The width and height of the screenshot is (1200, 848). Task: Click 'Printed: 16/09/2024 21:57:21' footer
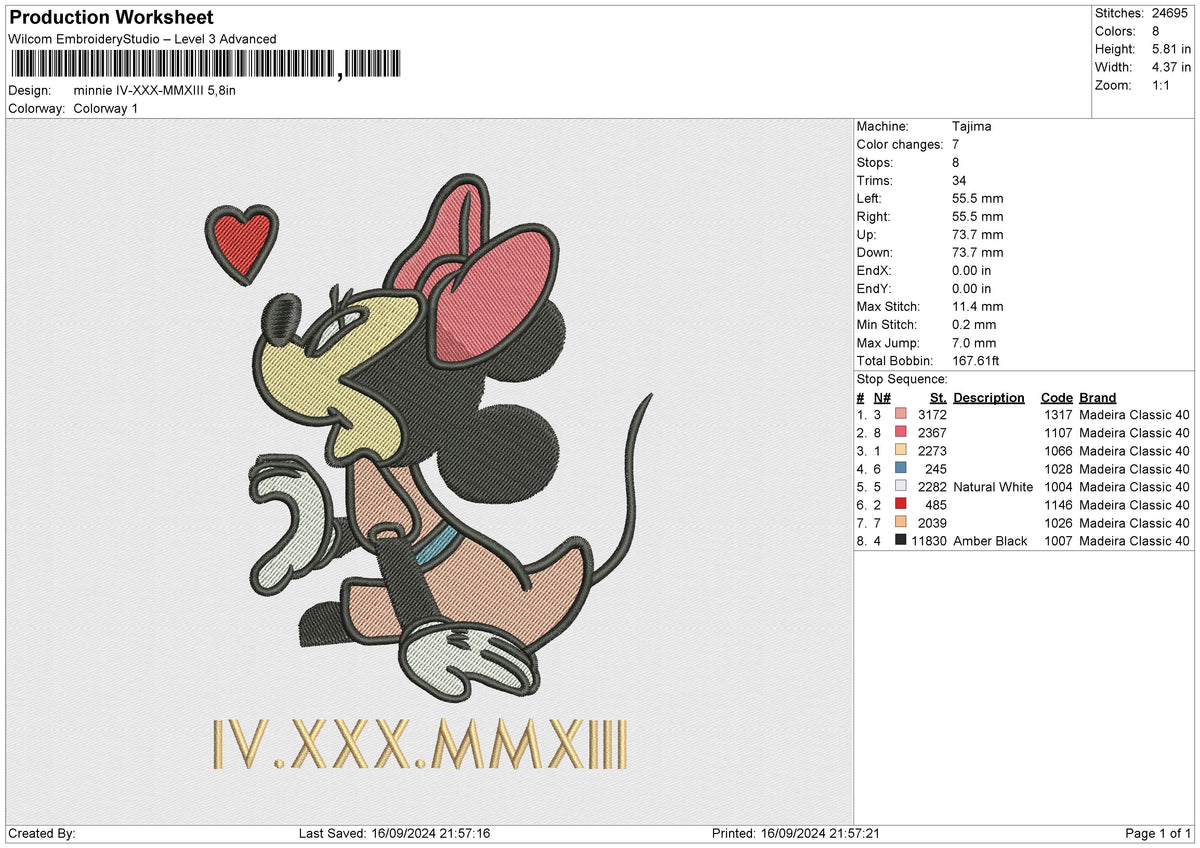795,833
